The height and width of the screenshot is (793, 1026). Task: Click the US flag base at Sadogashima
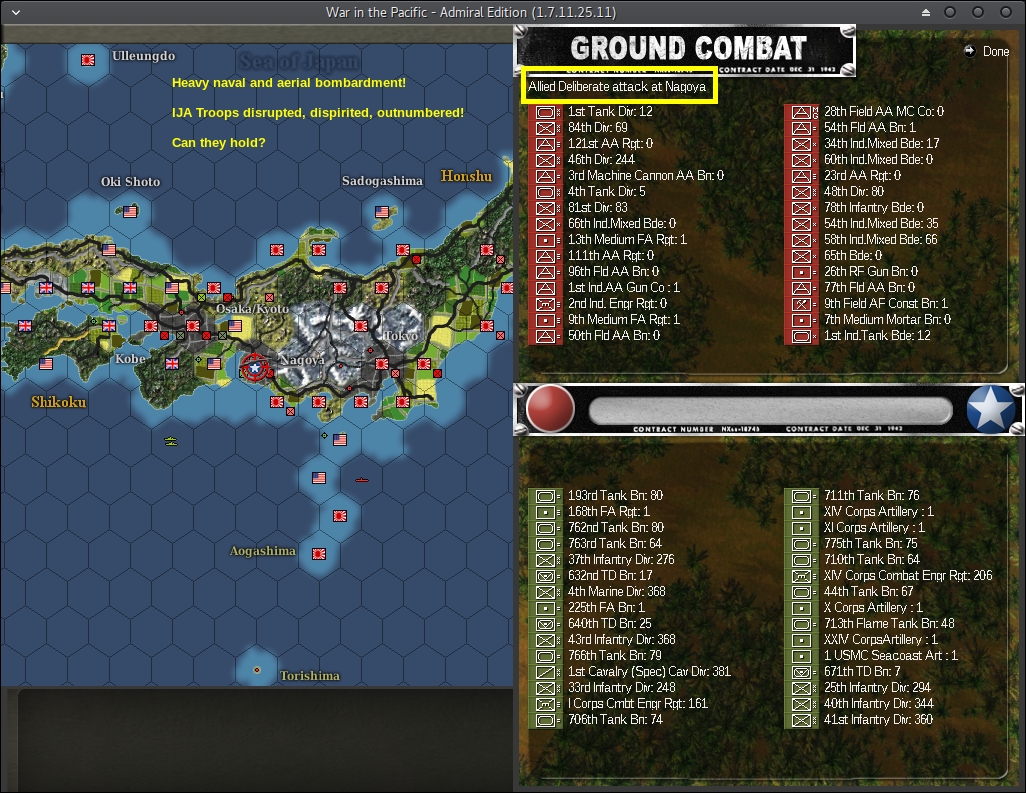tap(382, 212)
